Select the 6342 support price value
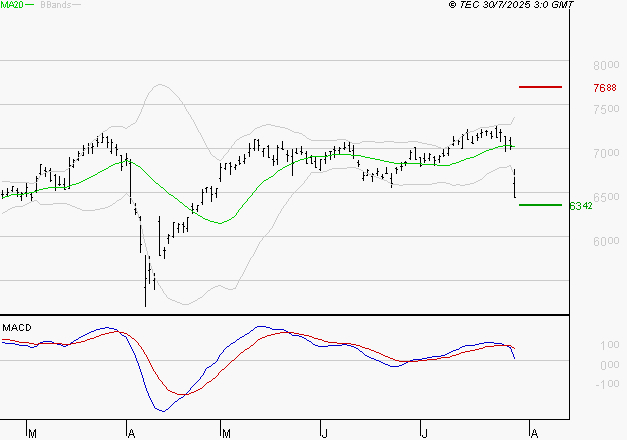The width and height of the screenshot is (627, 440). point(581,206)
